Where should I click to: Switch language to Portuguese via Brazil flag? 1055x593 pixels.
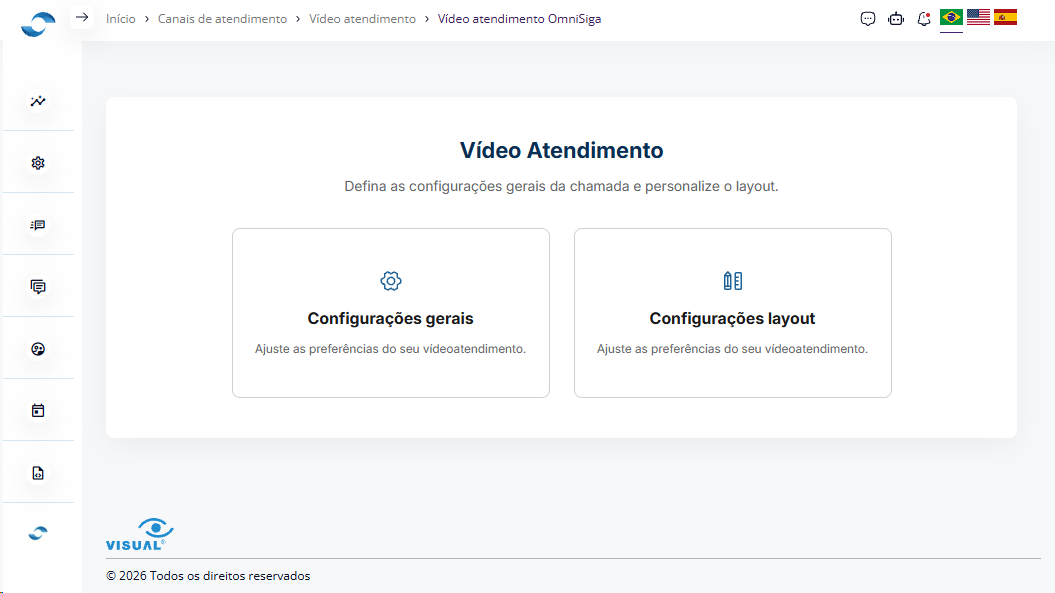point(951,17)
